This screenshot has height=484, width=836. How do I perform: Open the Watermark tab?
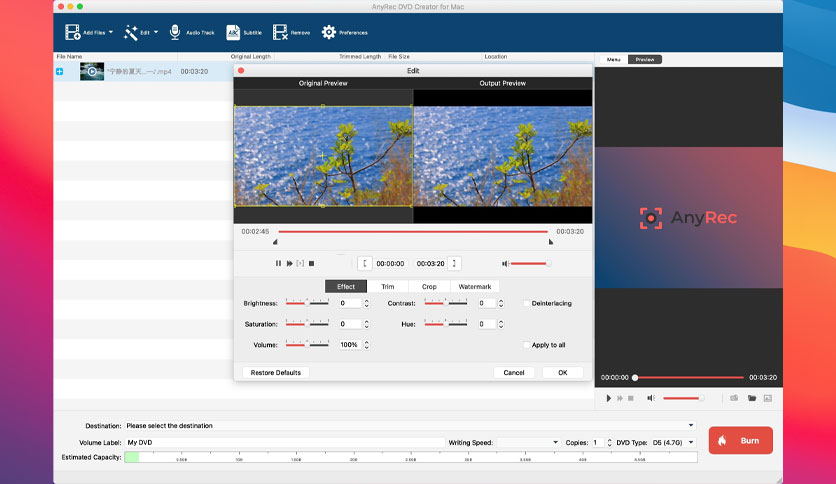click(475, 287)
